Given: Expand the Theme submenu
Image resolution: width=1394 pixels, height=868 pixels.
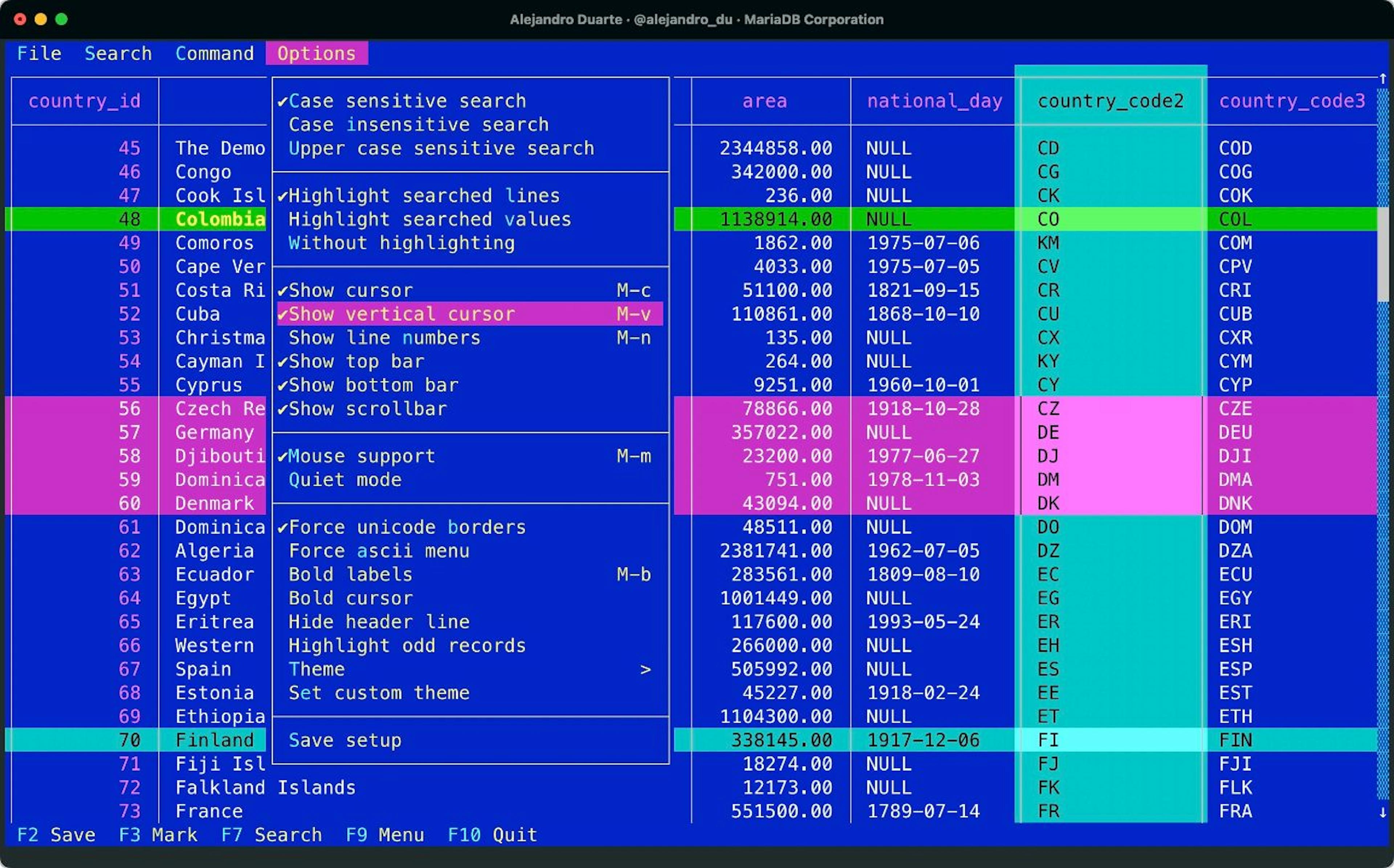Looking at the screenshot, I should click(316, 669).
